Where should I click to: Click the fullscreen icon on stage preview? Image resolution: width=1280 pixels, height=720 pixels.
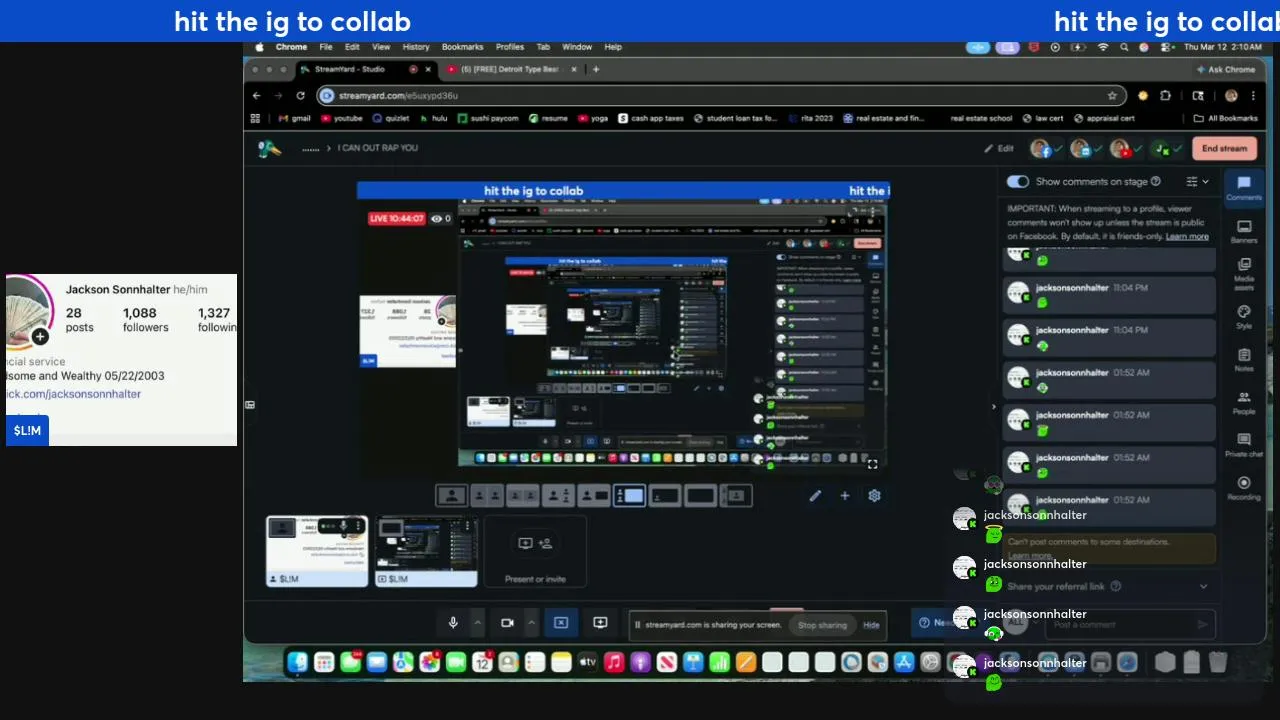click(872, 464)
